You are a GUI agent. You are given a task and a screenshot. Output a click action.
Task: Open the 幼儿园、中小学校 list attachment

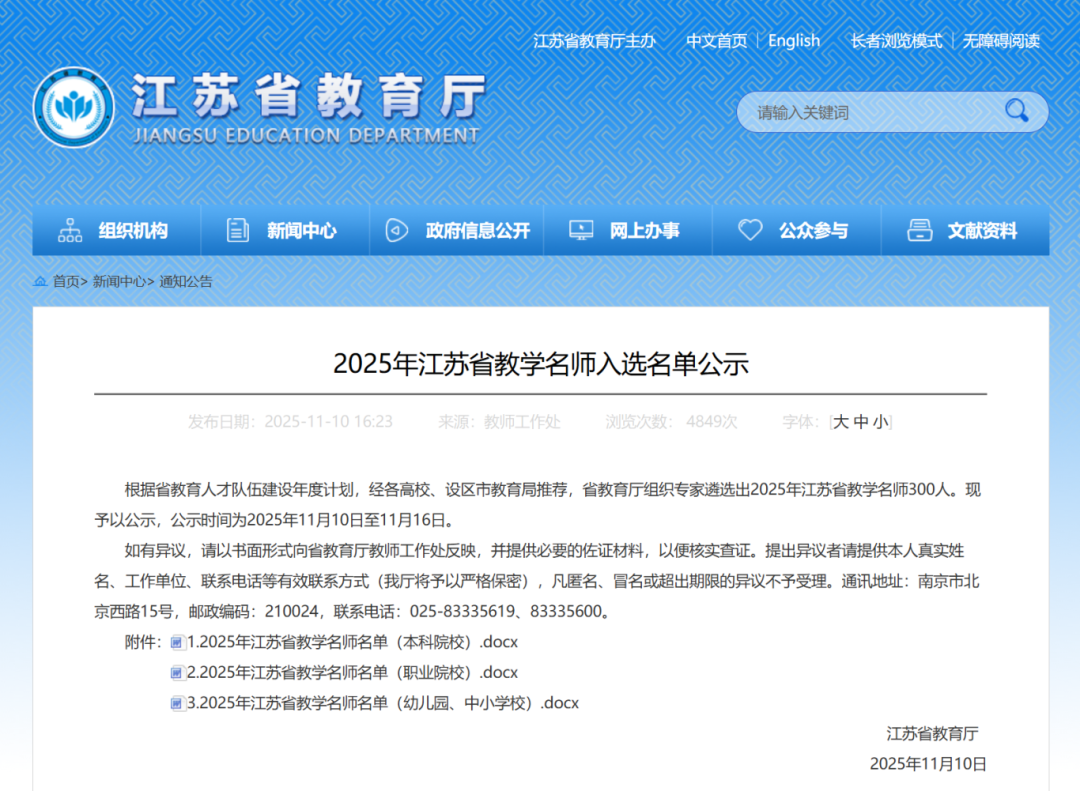click(382, 703)
